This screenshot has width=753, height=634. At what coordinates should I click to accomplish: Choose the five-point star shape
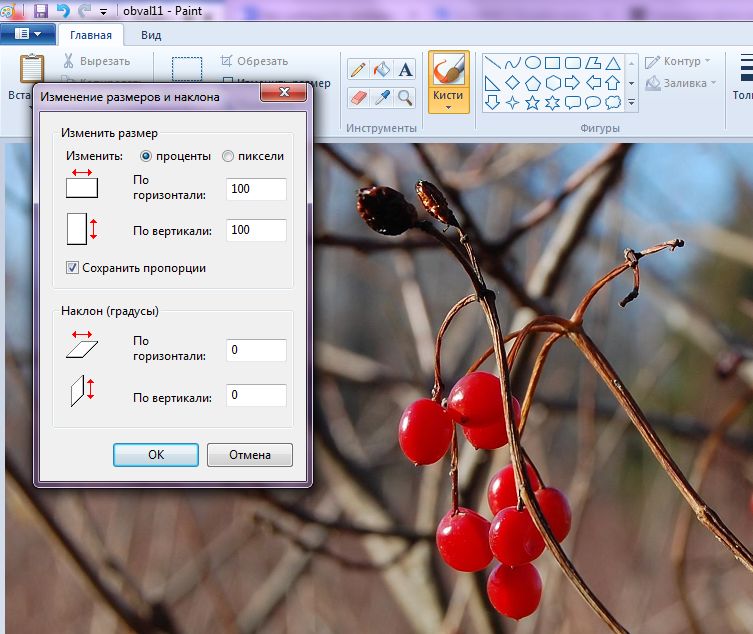coord(532,102)
